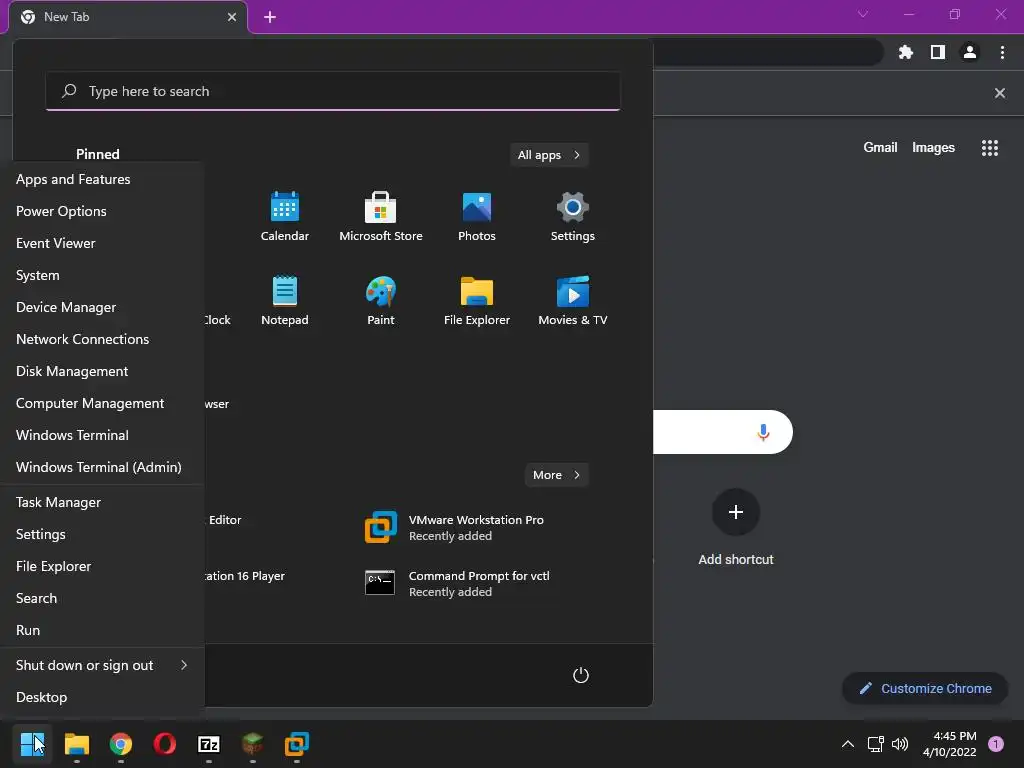The image size is (1024, 768).
Task: Open Event Viewer from context menu
Action: pos(103,243)
